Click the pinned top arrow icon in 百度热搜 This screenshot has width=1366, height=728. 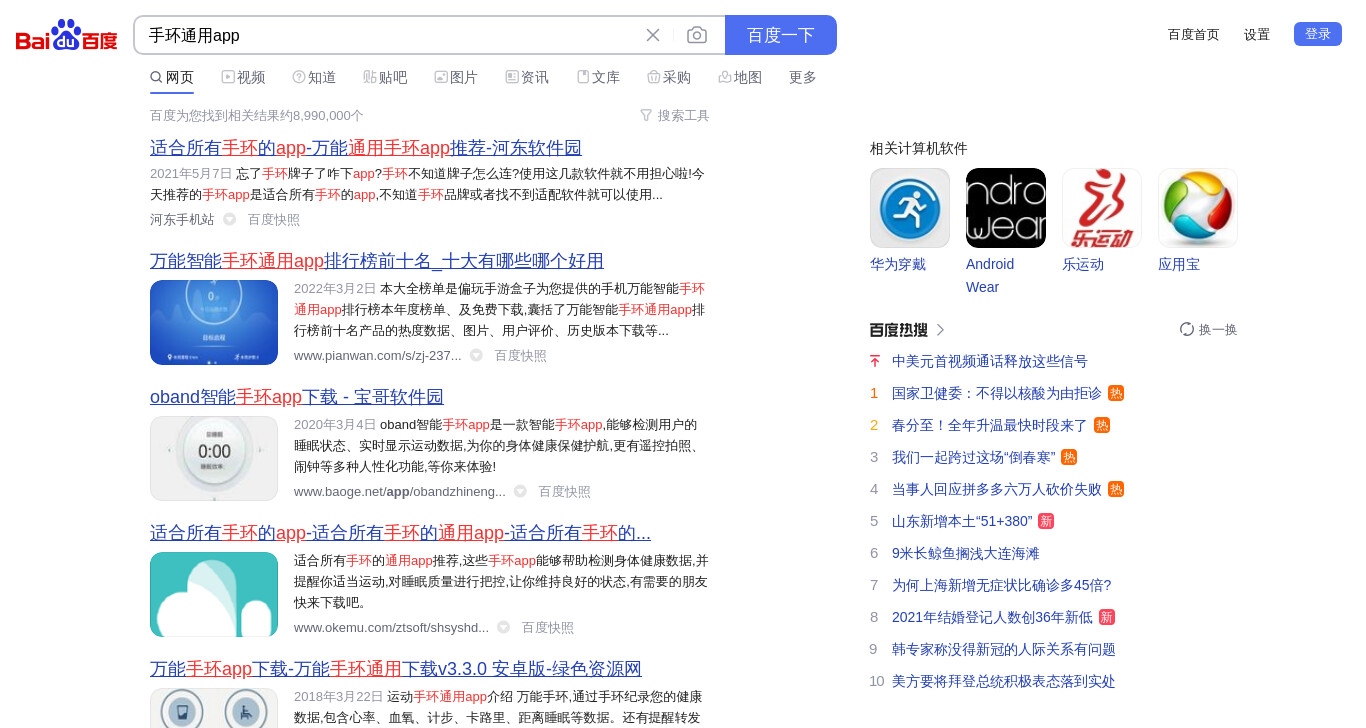click(875, 361)
